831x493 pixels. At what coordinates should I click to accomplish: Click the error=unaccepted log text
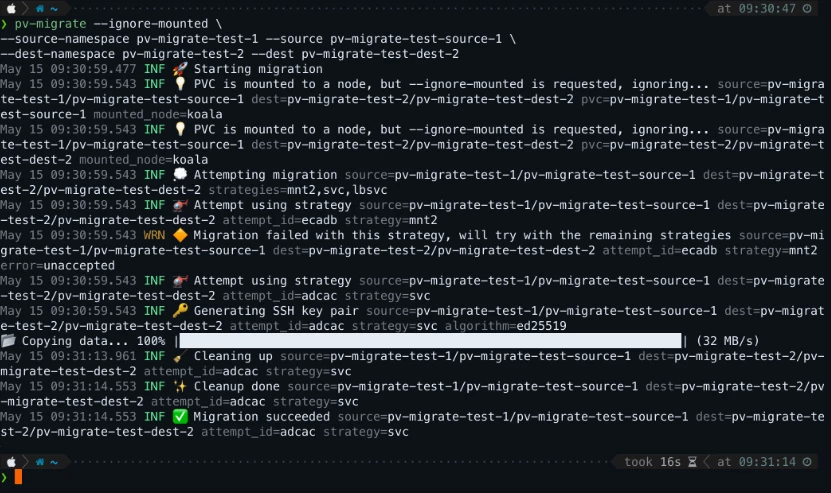click(57, 266)
